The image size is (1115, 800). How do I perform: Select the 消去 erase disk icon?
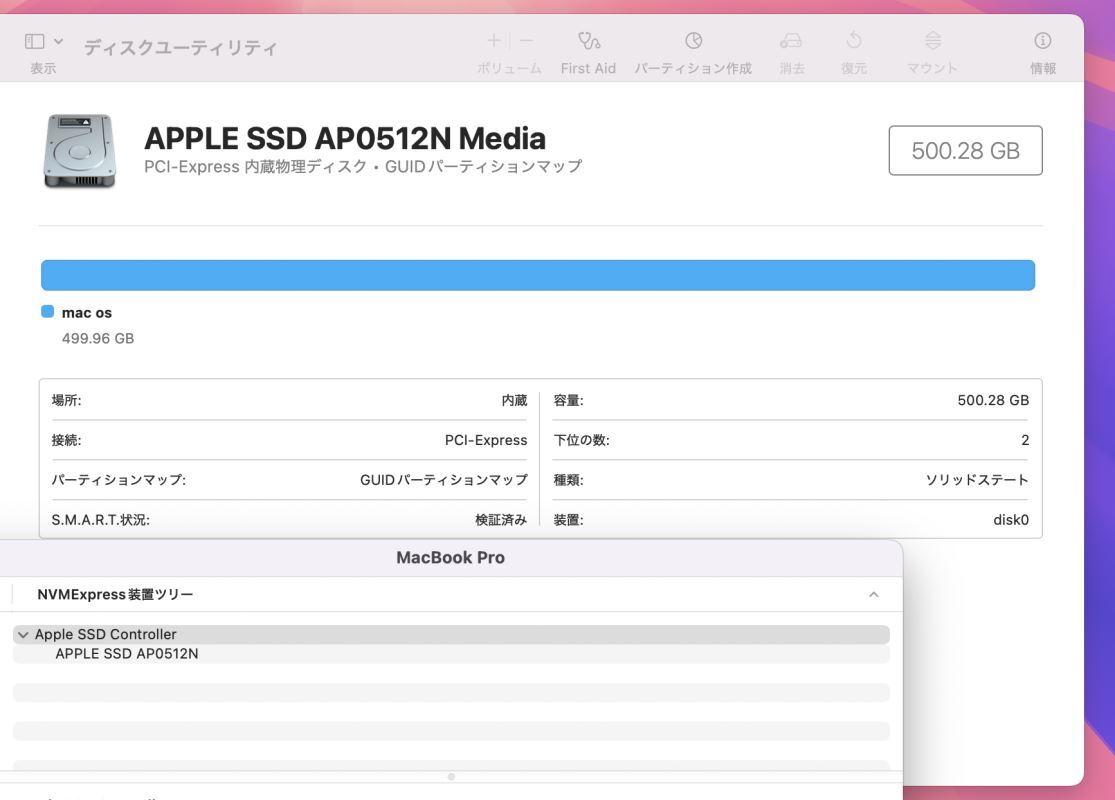pos(791,41)
